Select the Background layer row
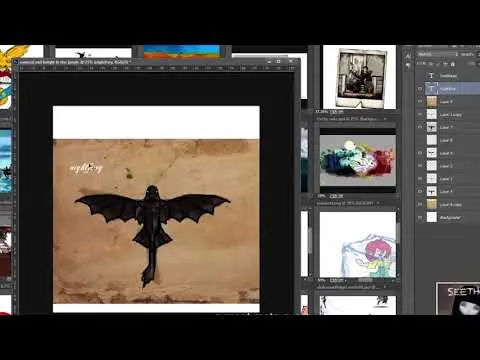The image size is (480, 360). click(x=448, y=217)
